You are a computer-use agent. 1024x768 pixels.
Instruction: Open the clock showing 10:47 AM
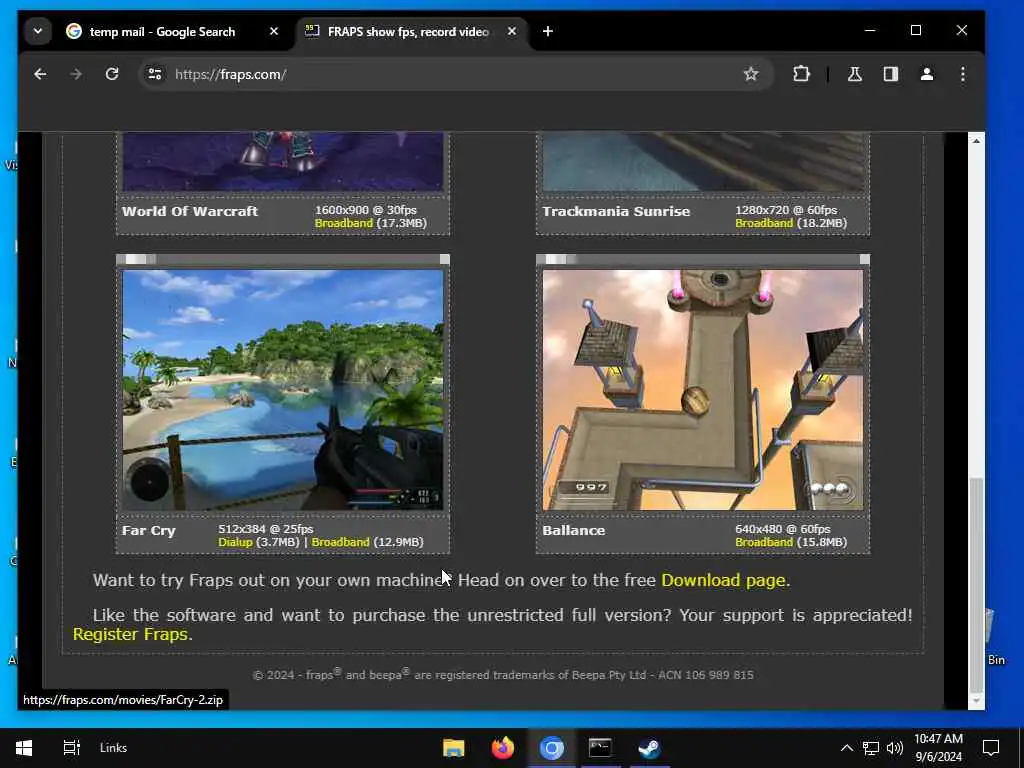point(938,748)
